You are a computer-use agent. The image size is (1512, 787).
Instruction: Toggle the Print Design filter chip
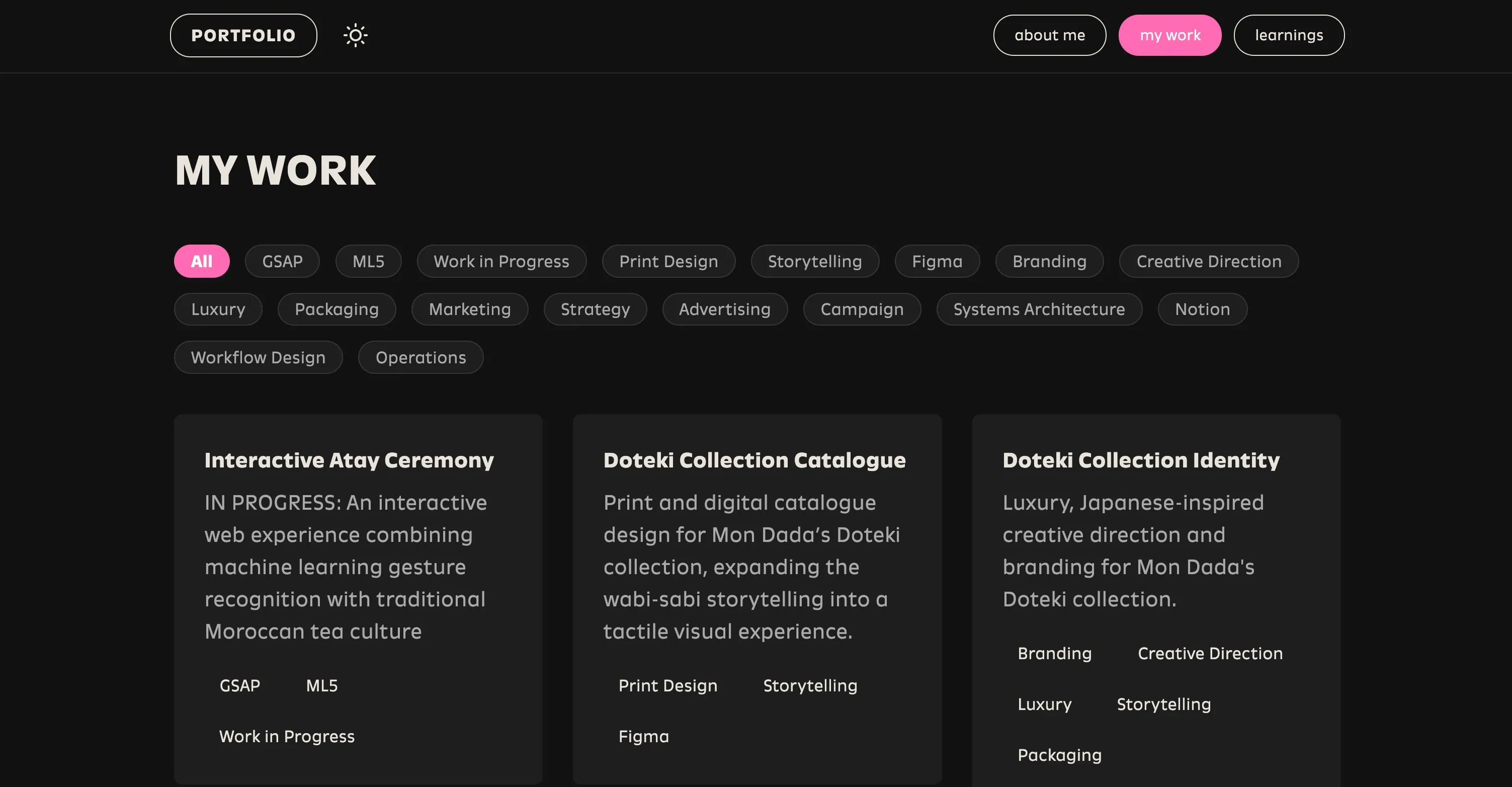coord(668,261)
